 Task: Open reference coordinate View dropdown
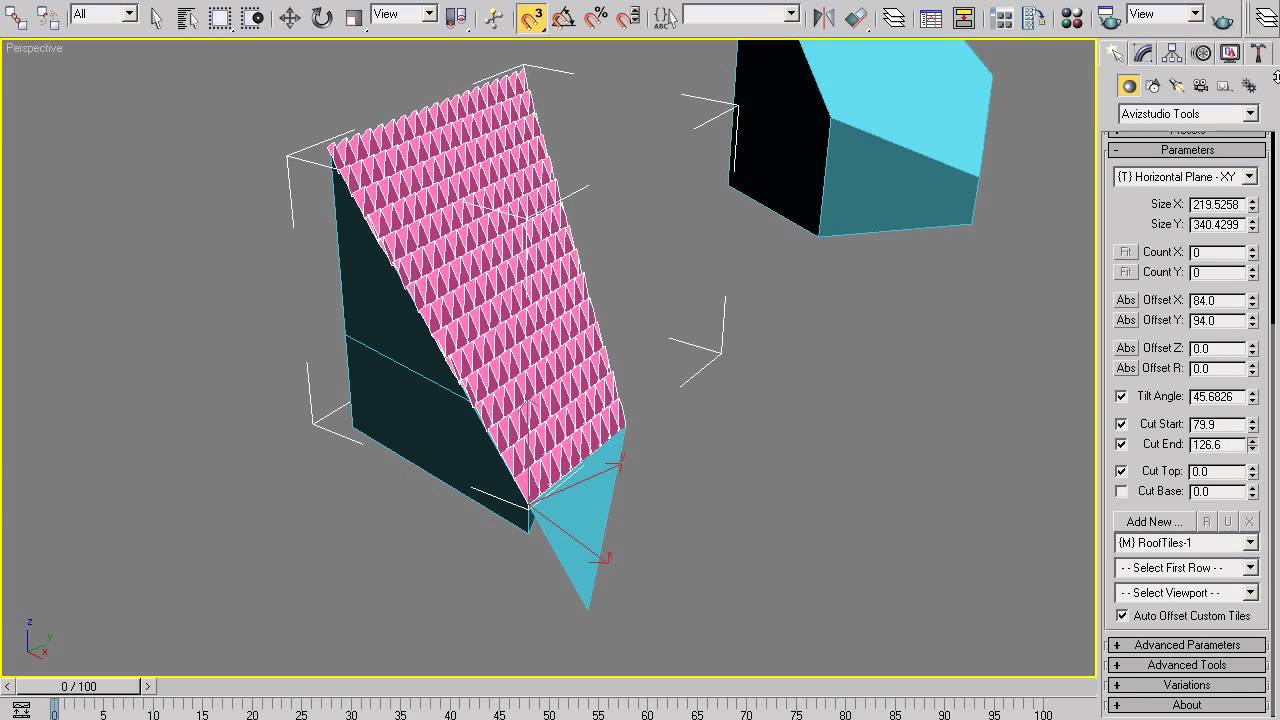click(x=404, y=14)
